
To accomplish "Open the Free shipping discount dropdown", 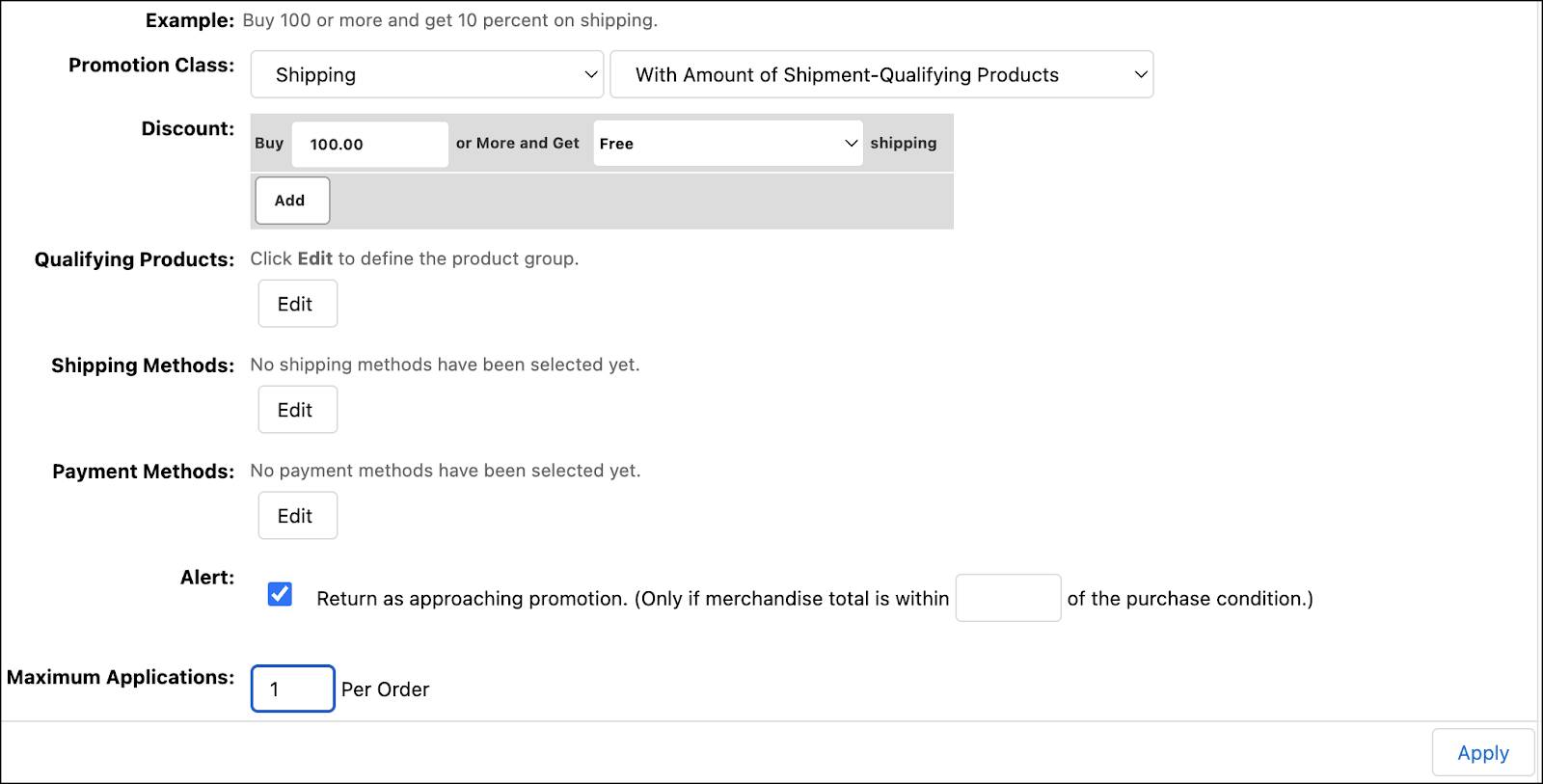I will pos(726,143).
